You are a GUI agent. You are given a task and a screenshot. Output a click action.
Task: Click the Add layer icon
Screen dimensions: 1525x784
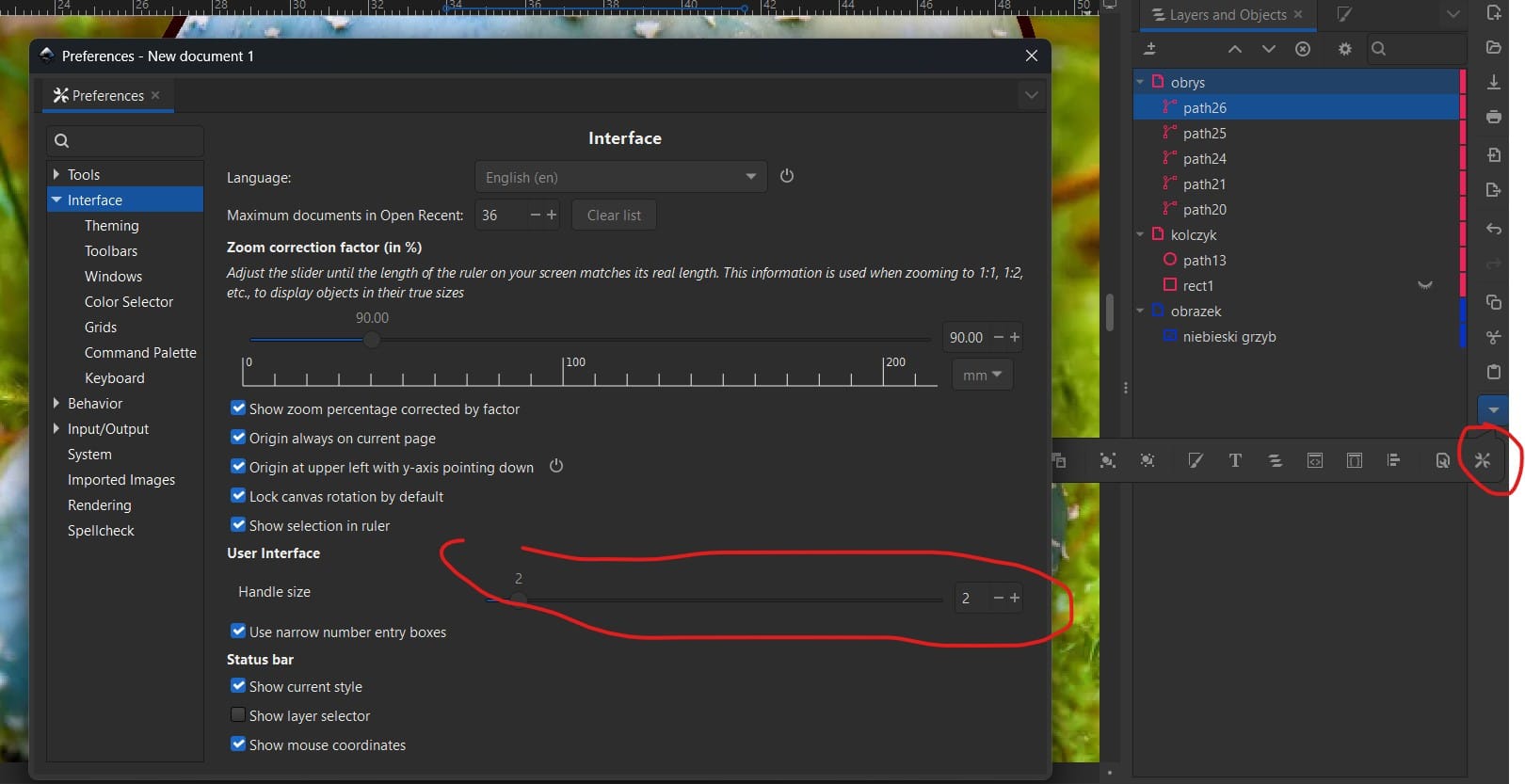click(1150, 49)
